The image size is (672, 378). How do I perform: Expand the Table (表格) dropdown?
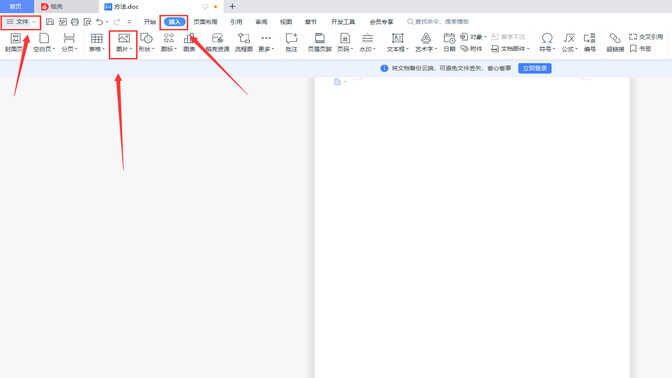tap(96, 42)
